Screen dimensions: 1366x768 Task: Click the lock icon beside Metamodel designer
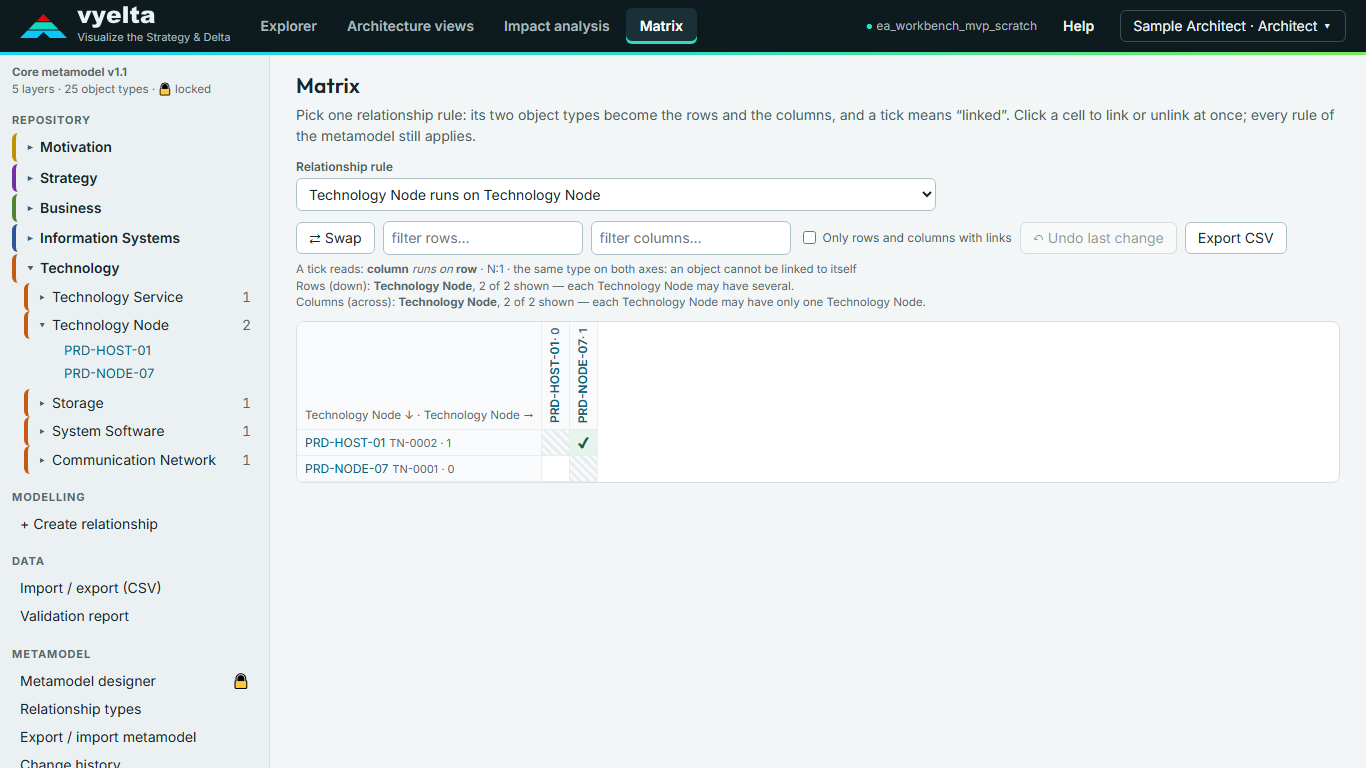tap(241, 681)
